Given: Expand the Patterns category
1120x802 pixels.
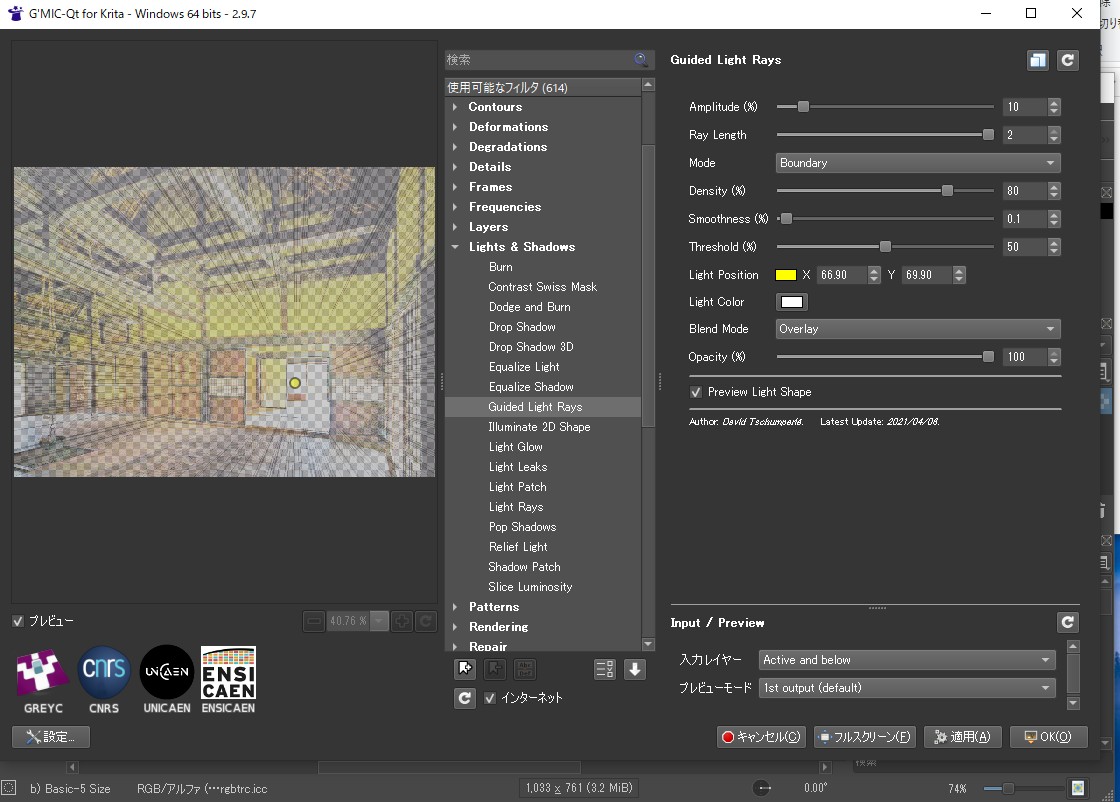Looking at the screenshot, I should [x=455, y=606].
